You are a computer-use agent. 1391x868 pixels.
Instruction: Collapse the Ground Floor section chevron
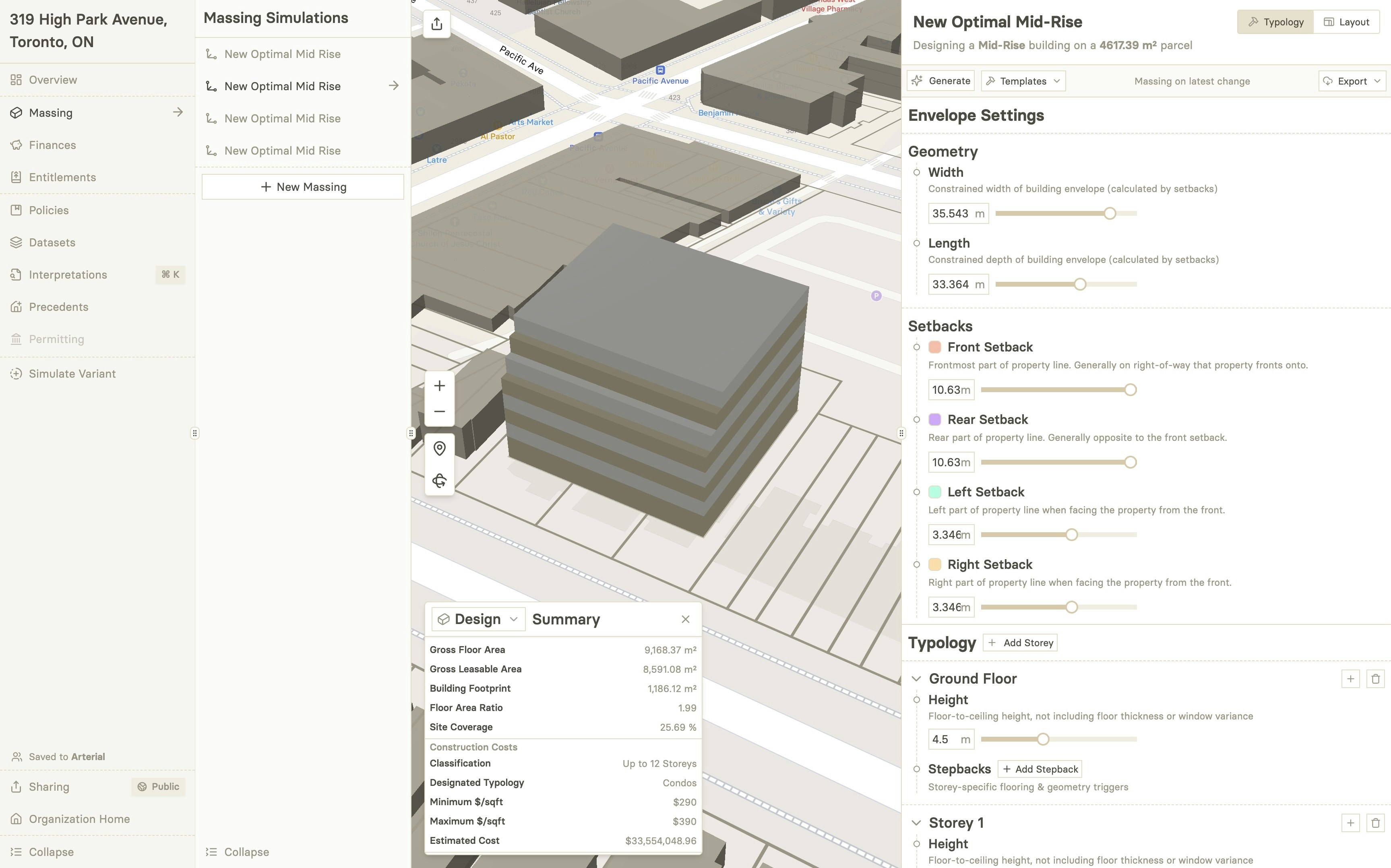point(916,679)
